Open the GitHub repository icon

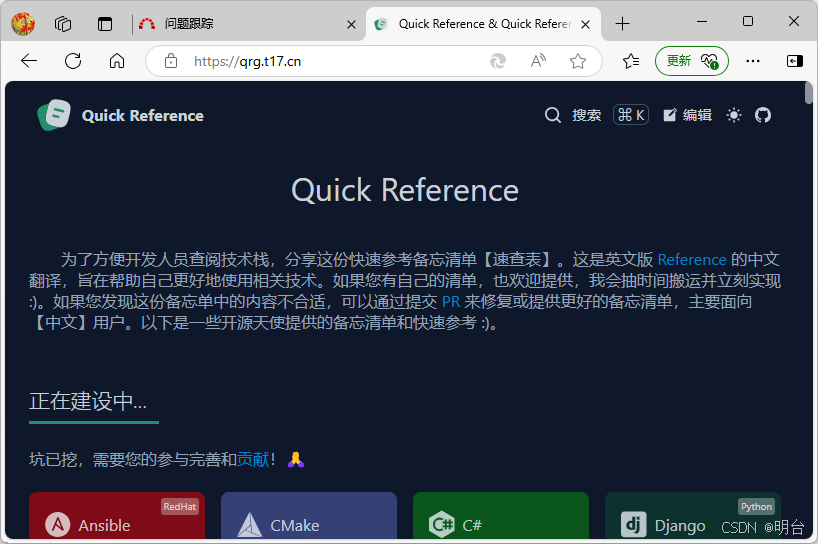point(763,115)
